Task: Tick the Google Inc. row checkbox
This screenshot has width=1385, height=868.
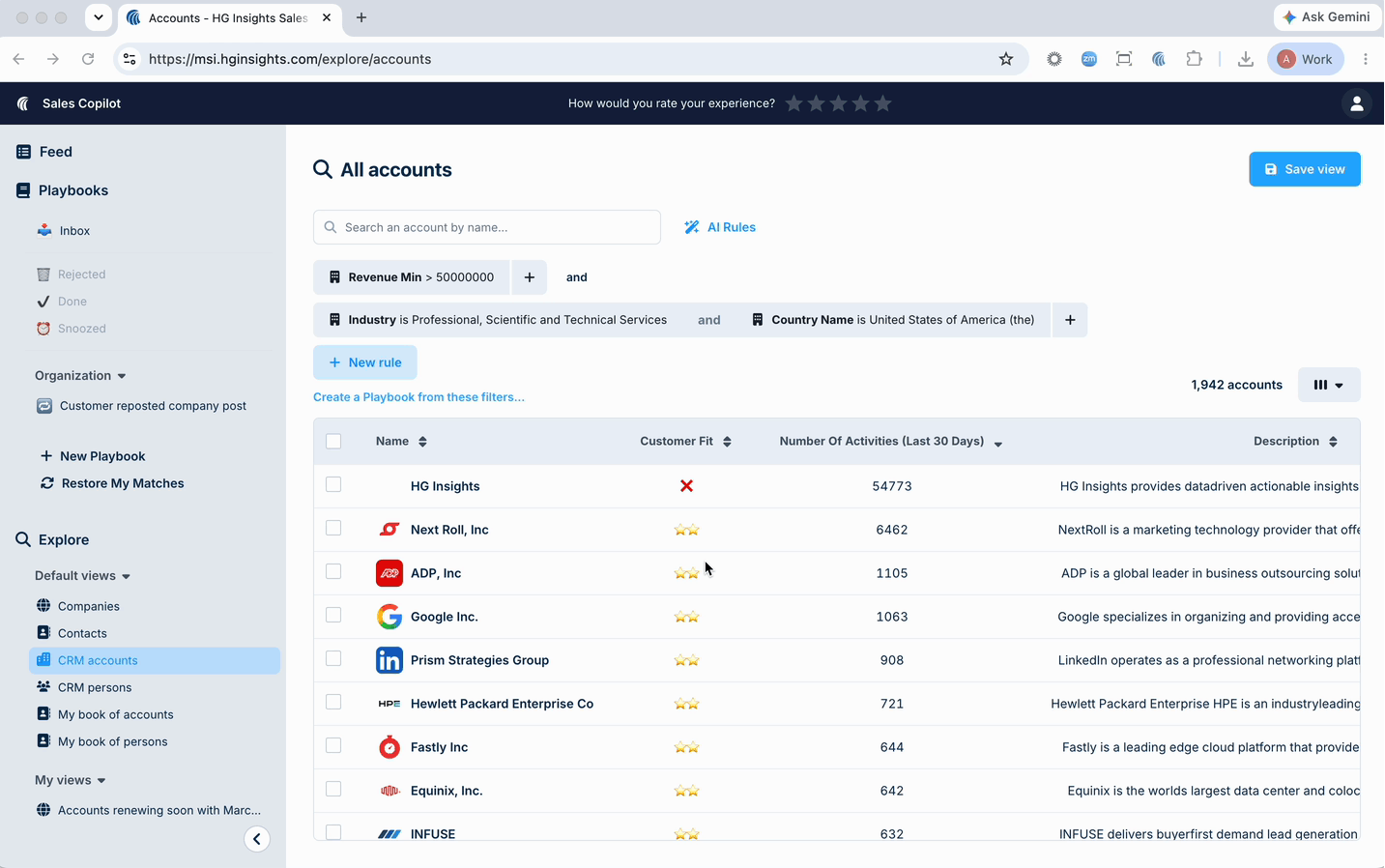Action: 333,615
